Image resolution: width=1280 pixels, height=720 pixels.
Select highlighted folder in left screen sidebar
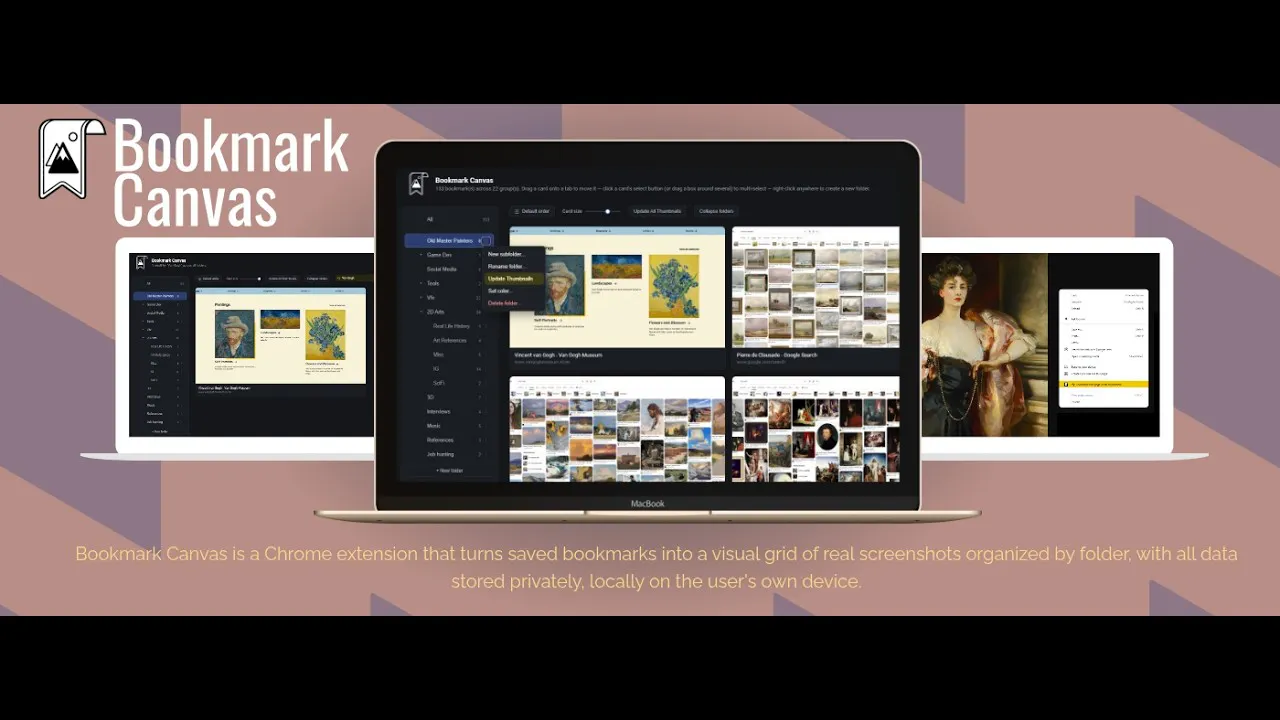tap(160, 296)
